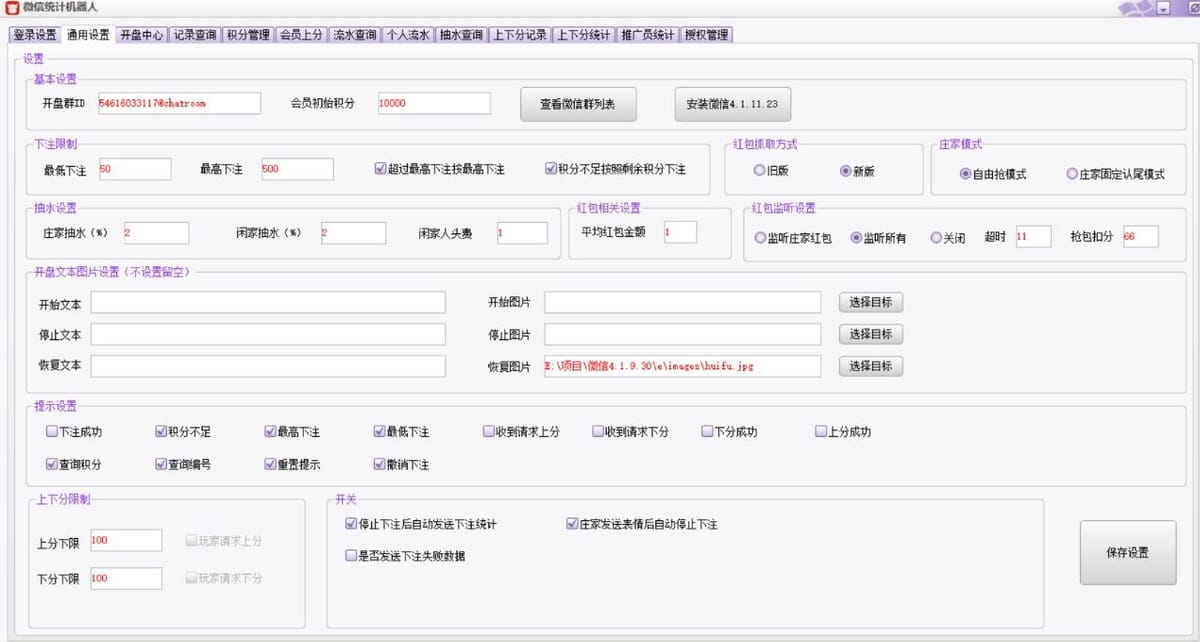The height and width of the screenshot is (642, 1200).
Task: Click 选择目标 next to 开始图片
Action: click(870, 302)
